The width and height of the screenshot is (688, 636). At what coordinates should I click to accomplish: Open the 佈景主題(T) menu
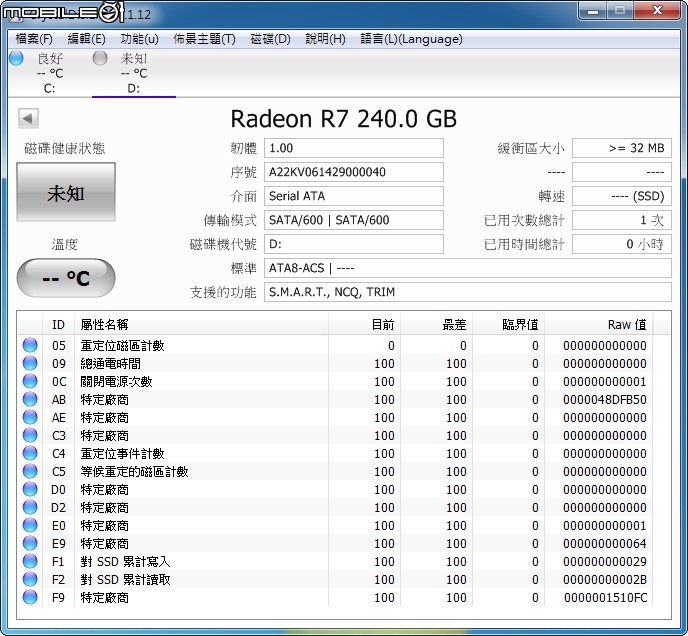click(204, 39)
